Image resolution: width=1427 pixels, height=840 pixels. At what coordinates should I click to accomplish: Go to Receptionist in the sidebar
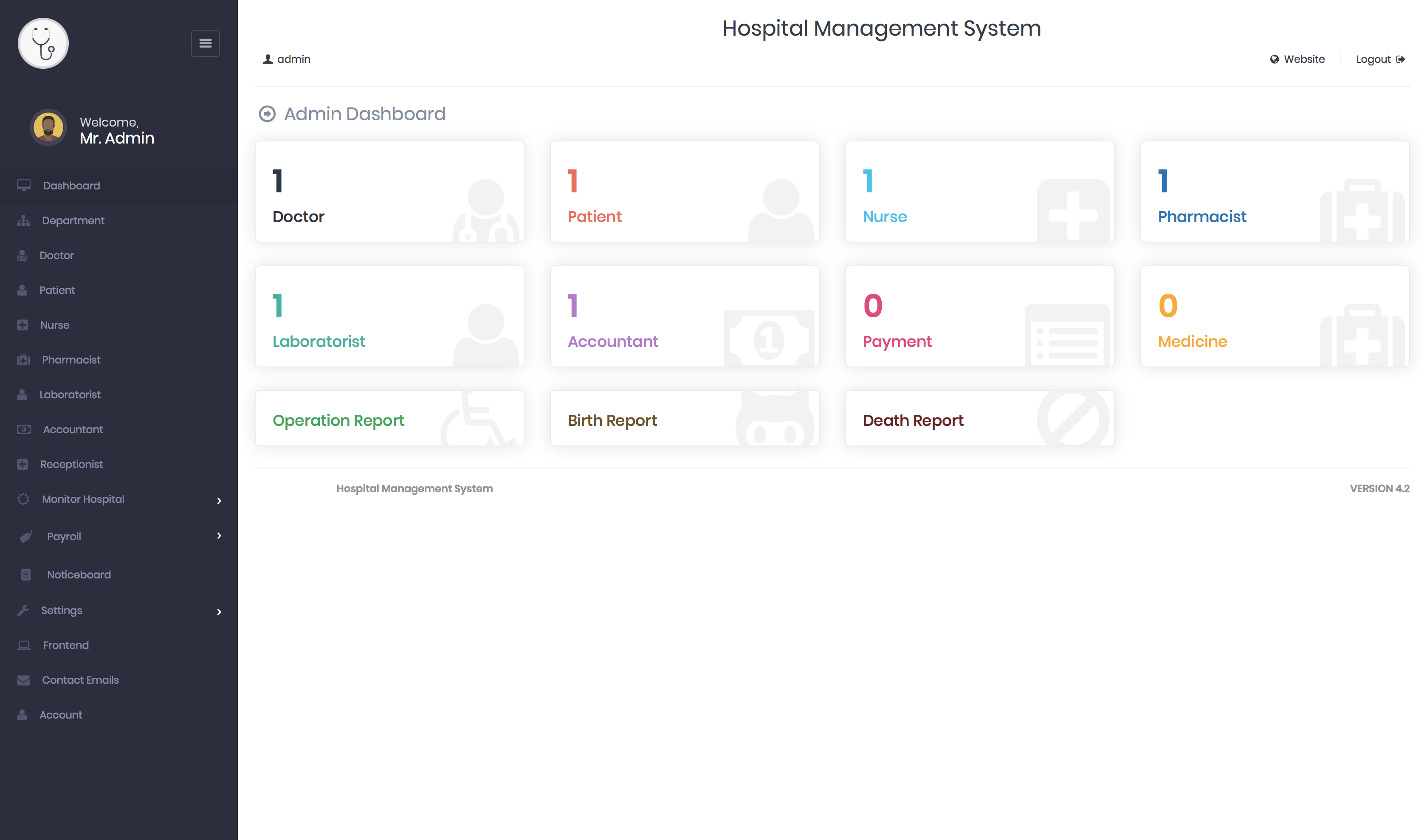pyautogui.click(x=119, y=464)
